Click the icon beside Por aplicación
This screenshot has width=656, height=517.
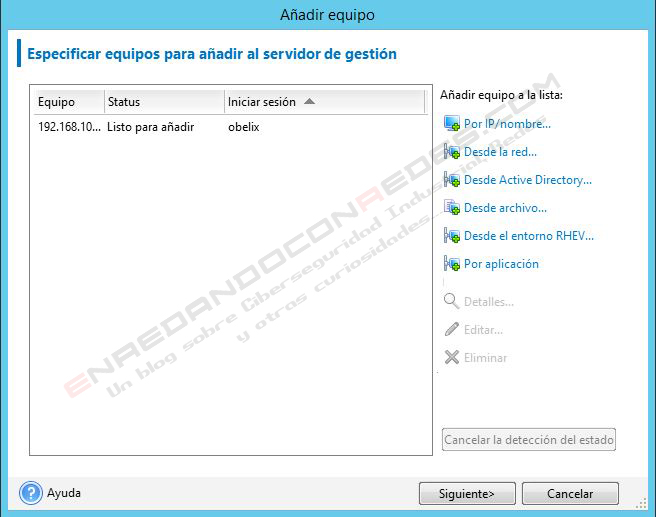[451, 264]
